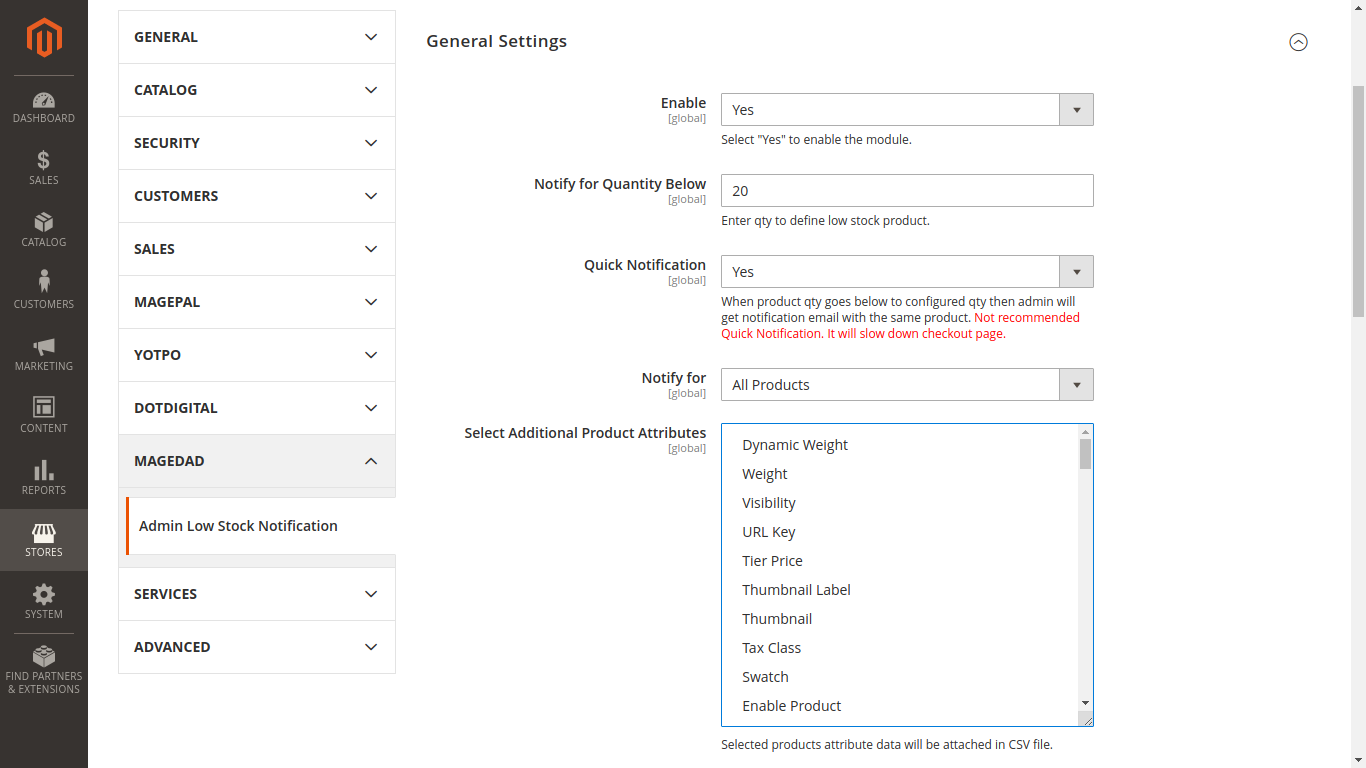Select Enable Product attribute option
This screenshot has height=768, width=1366.
pyautogui.click(x=900, y=706)
